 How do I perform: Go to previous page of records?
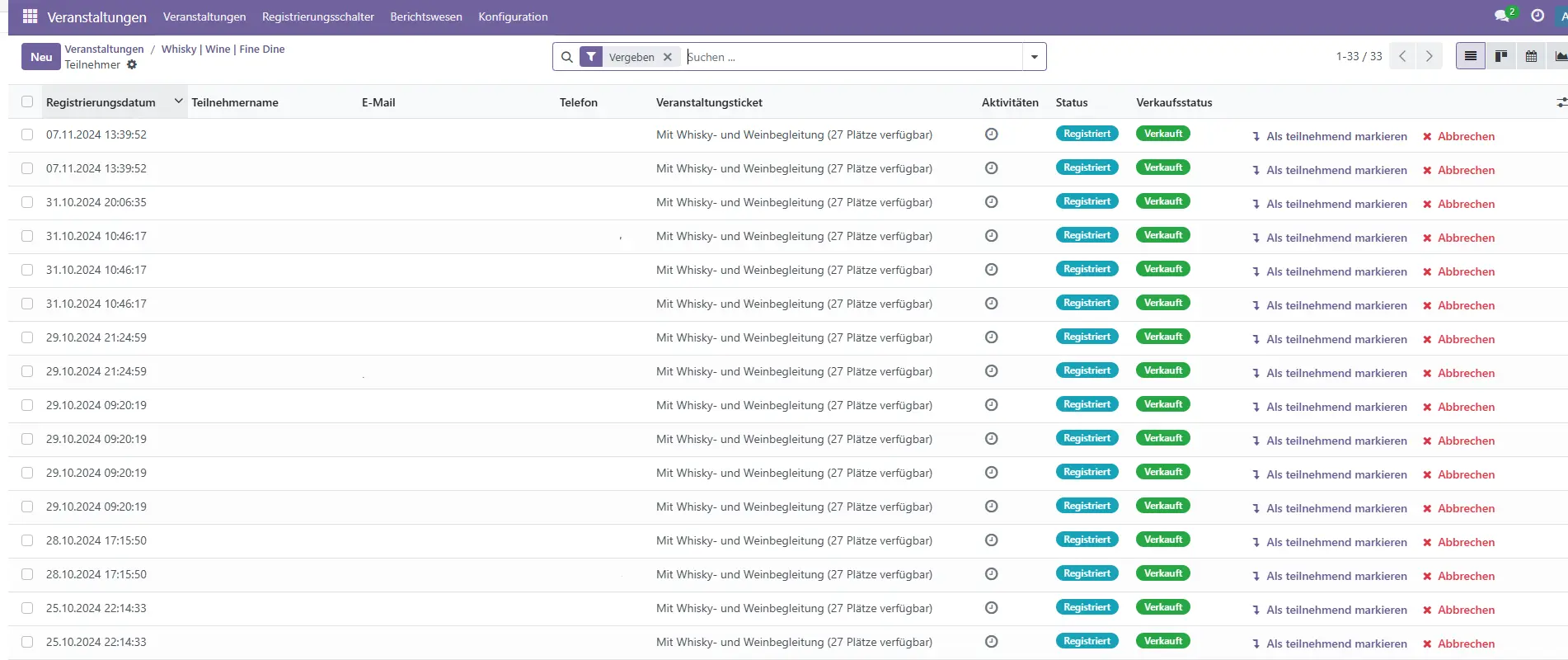click(1402, 56)
